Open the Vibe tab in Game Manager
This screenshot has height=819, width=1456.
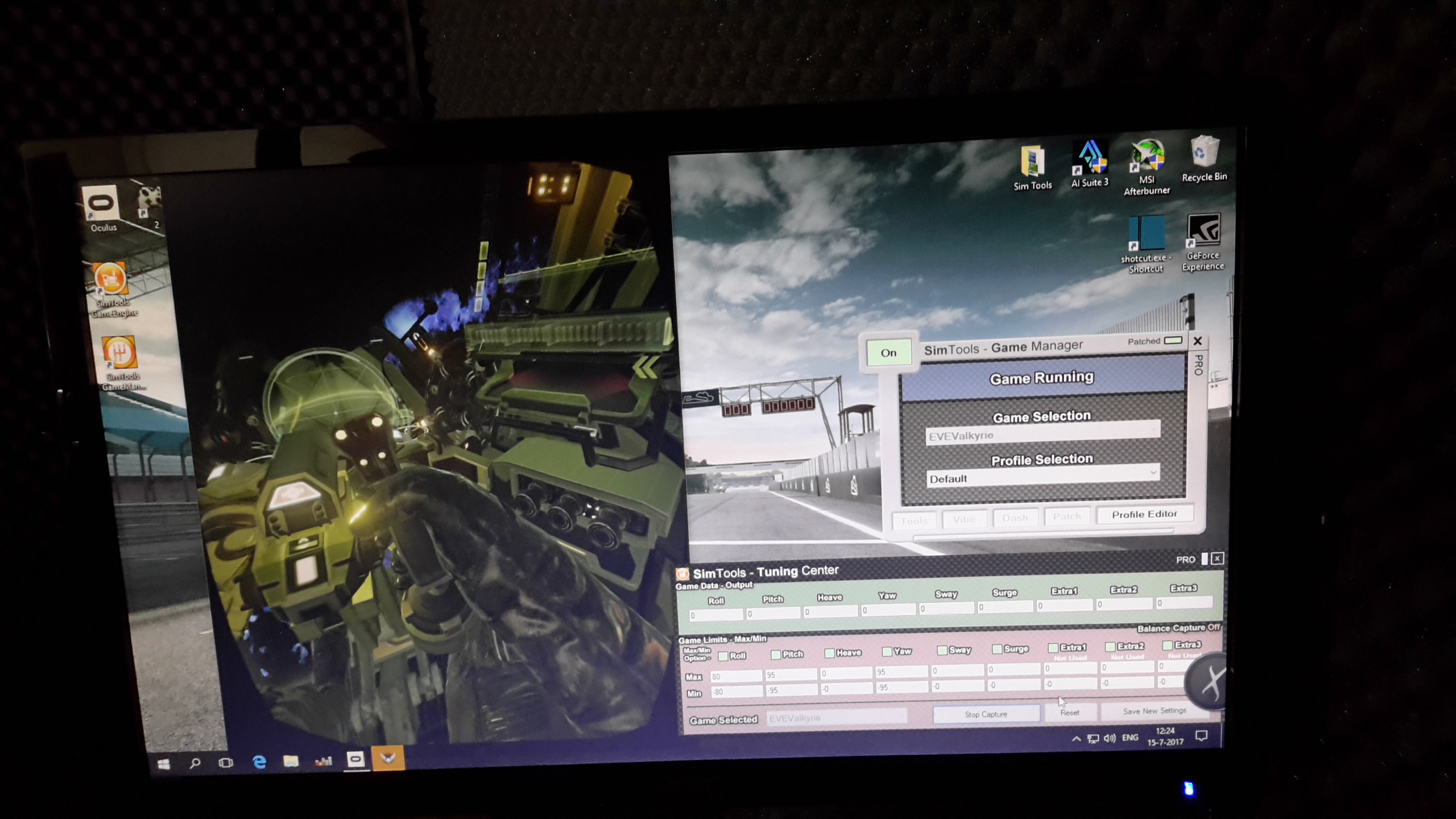(964, 519)
